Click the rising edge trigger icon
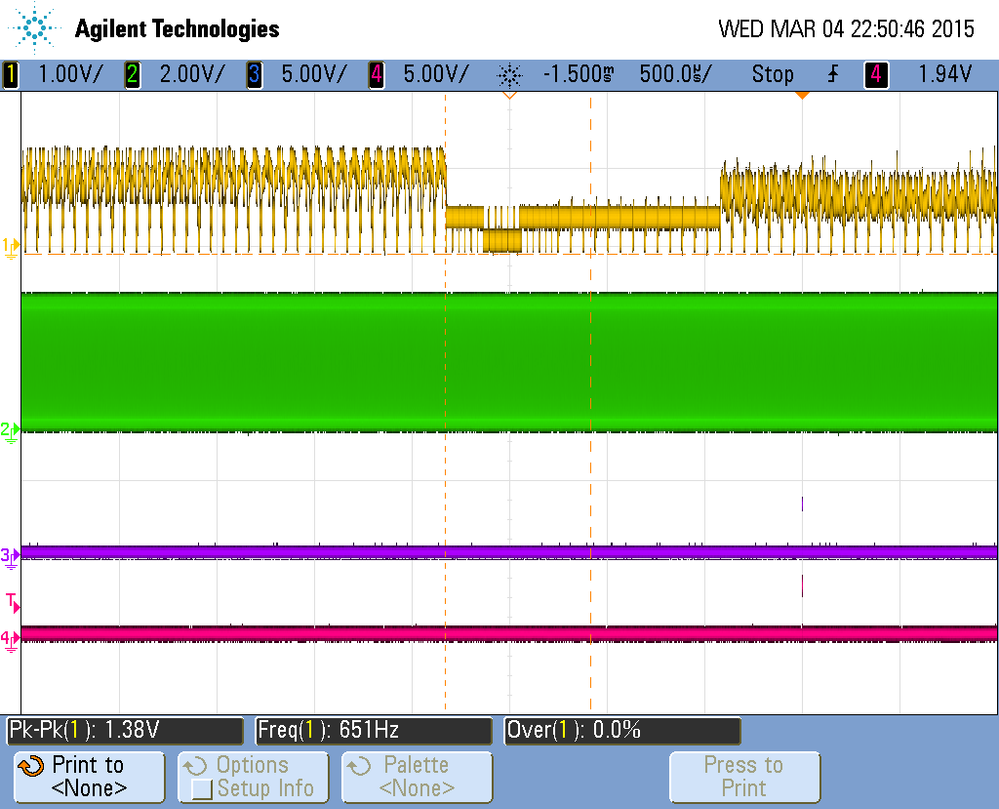999x809 pixels. 833,75
